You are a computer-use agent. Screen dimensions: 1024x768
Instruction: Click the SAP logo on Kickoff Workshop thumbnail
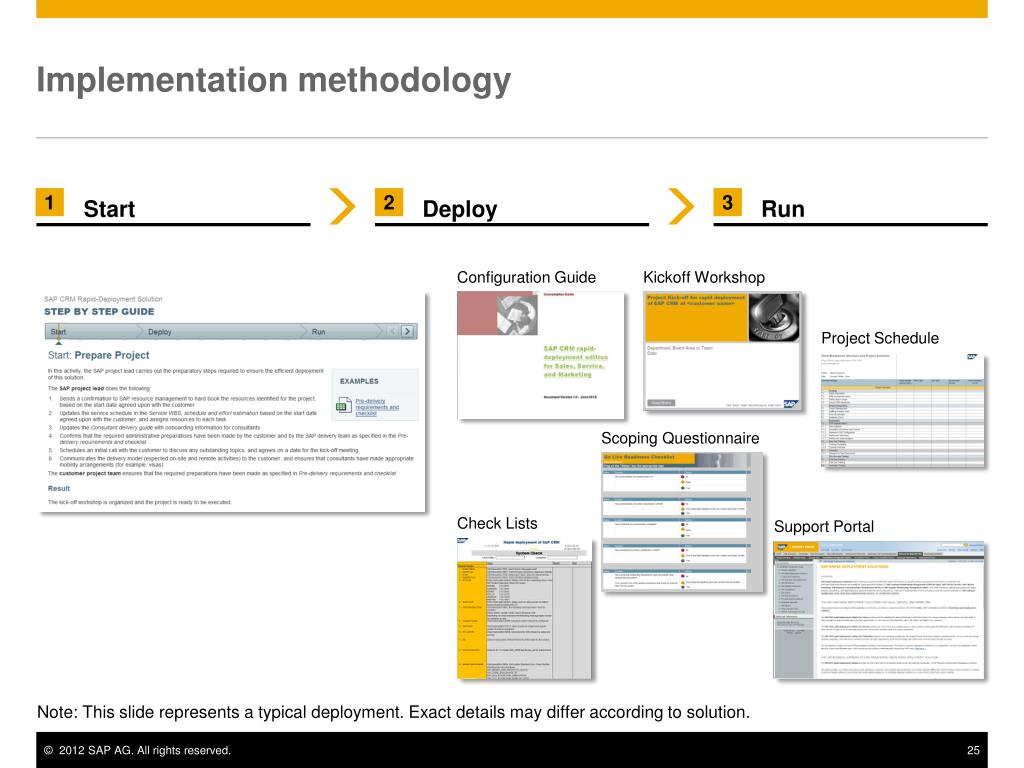(x=791, y=404)
